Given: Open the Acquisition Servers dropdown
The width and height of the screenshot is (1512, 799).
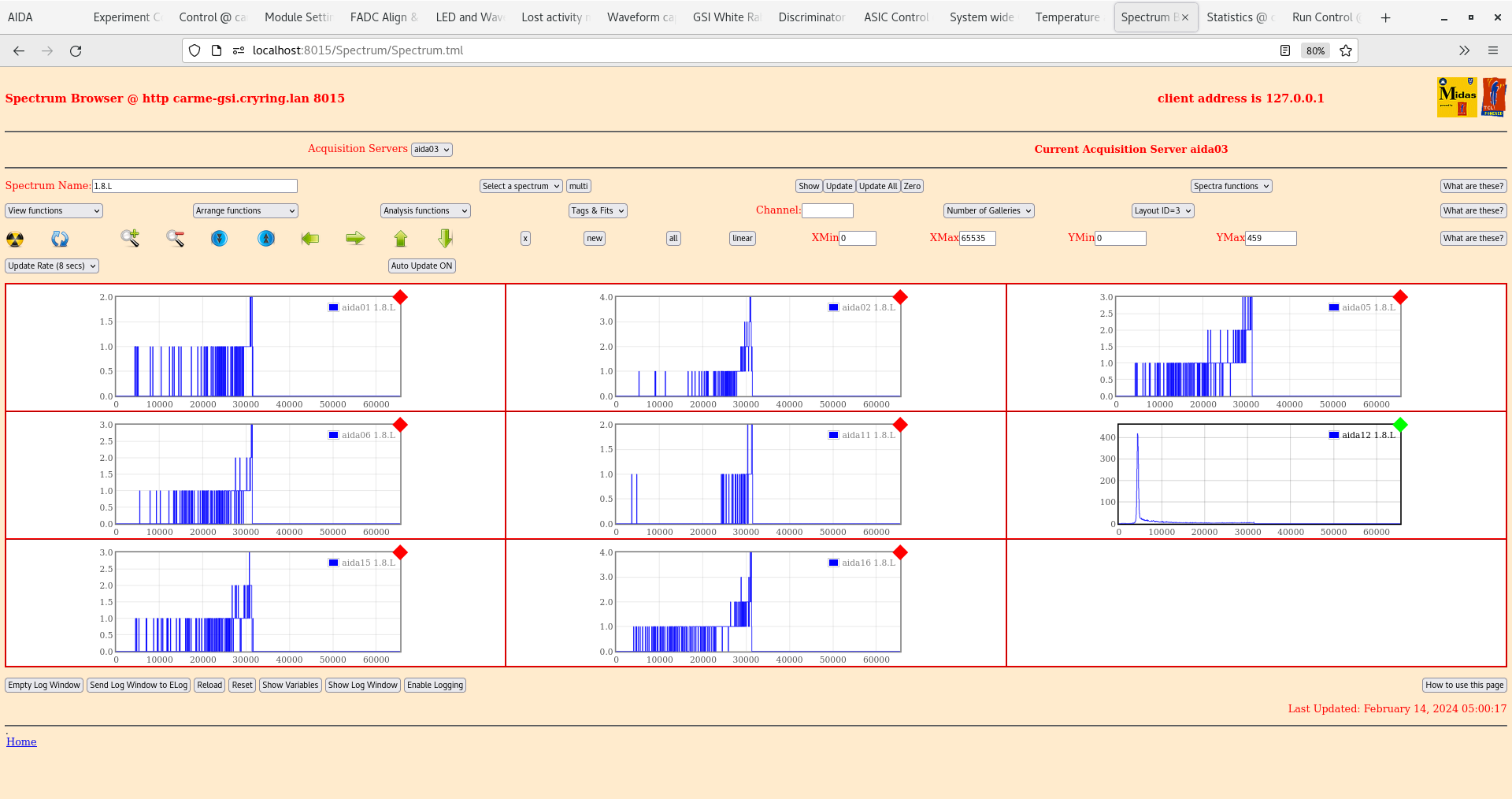Looking at the screenshot, I should pyautogui.click(x=431, y=149).
